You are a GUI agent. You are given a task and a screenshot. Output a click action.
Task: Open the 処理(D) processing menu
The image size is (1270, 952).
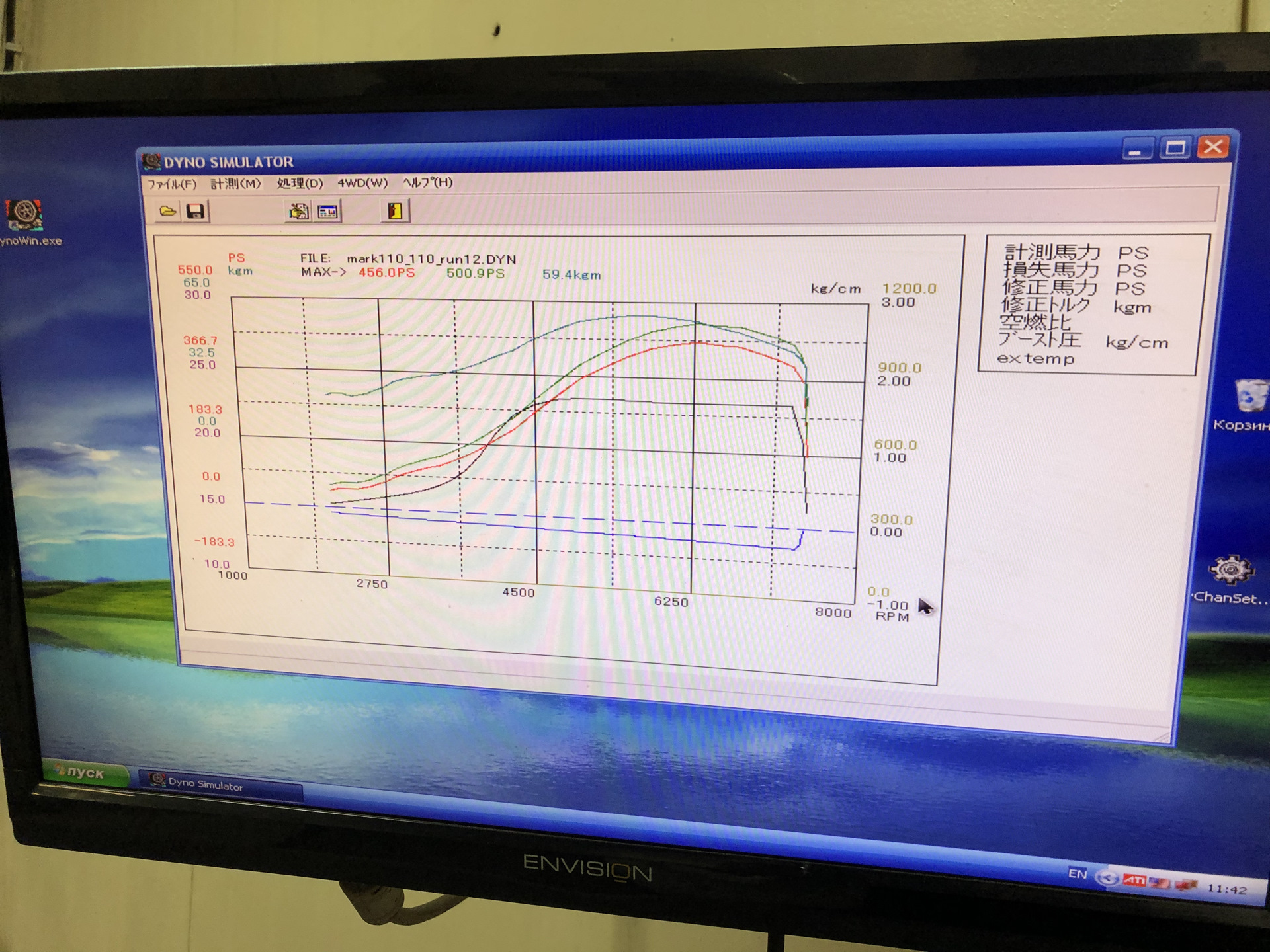(300, 183)
